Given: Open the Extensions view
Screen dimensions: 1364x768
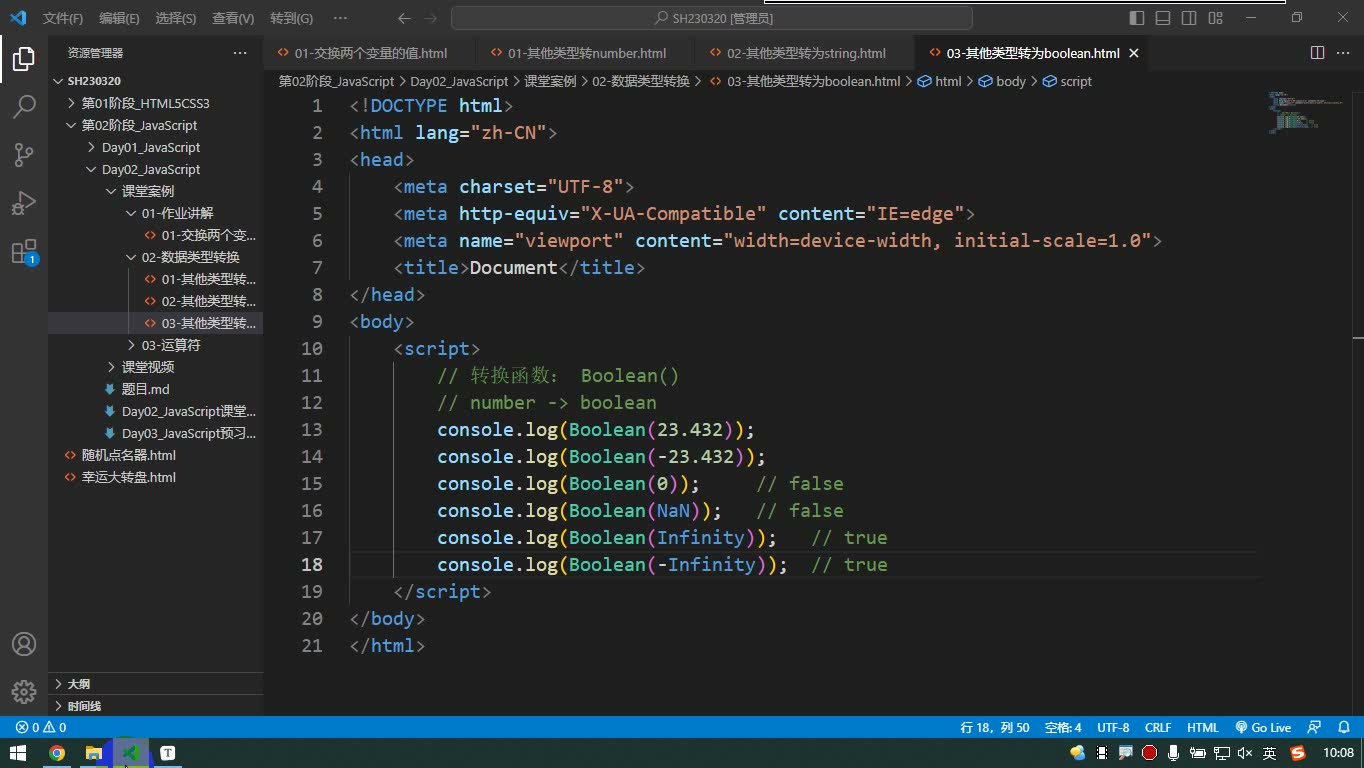Looking at the screenshot, I should tap(24, 251).
